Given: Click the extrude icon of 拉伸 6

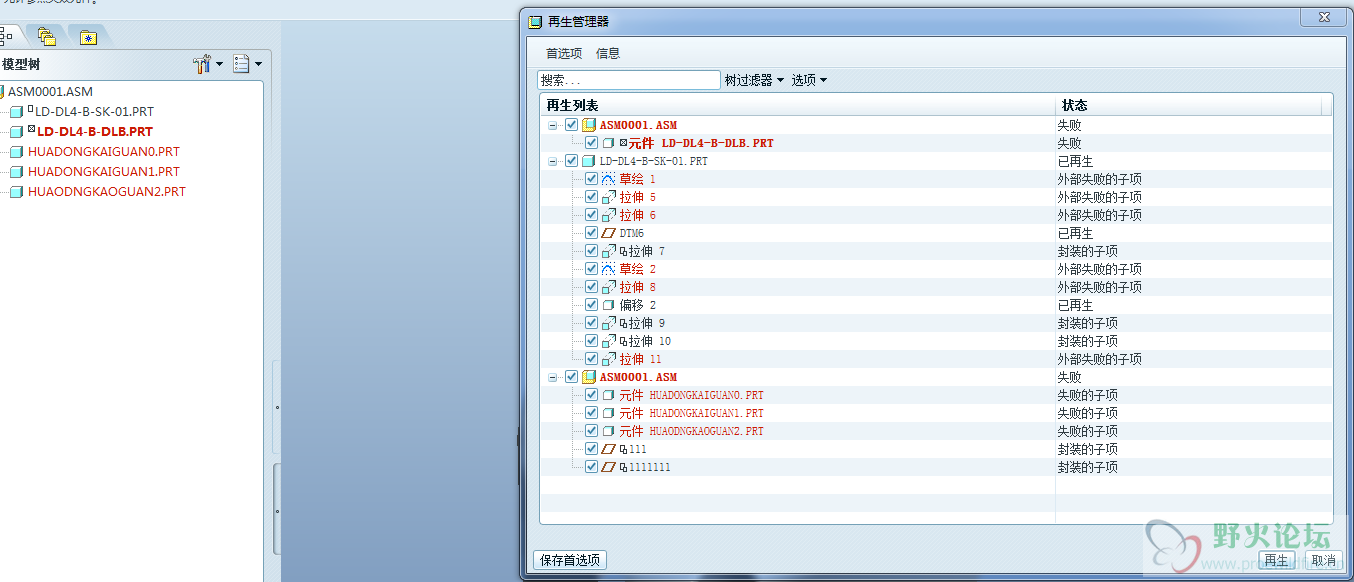Looking at the screenshot, I should (609, 215).
